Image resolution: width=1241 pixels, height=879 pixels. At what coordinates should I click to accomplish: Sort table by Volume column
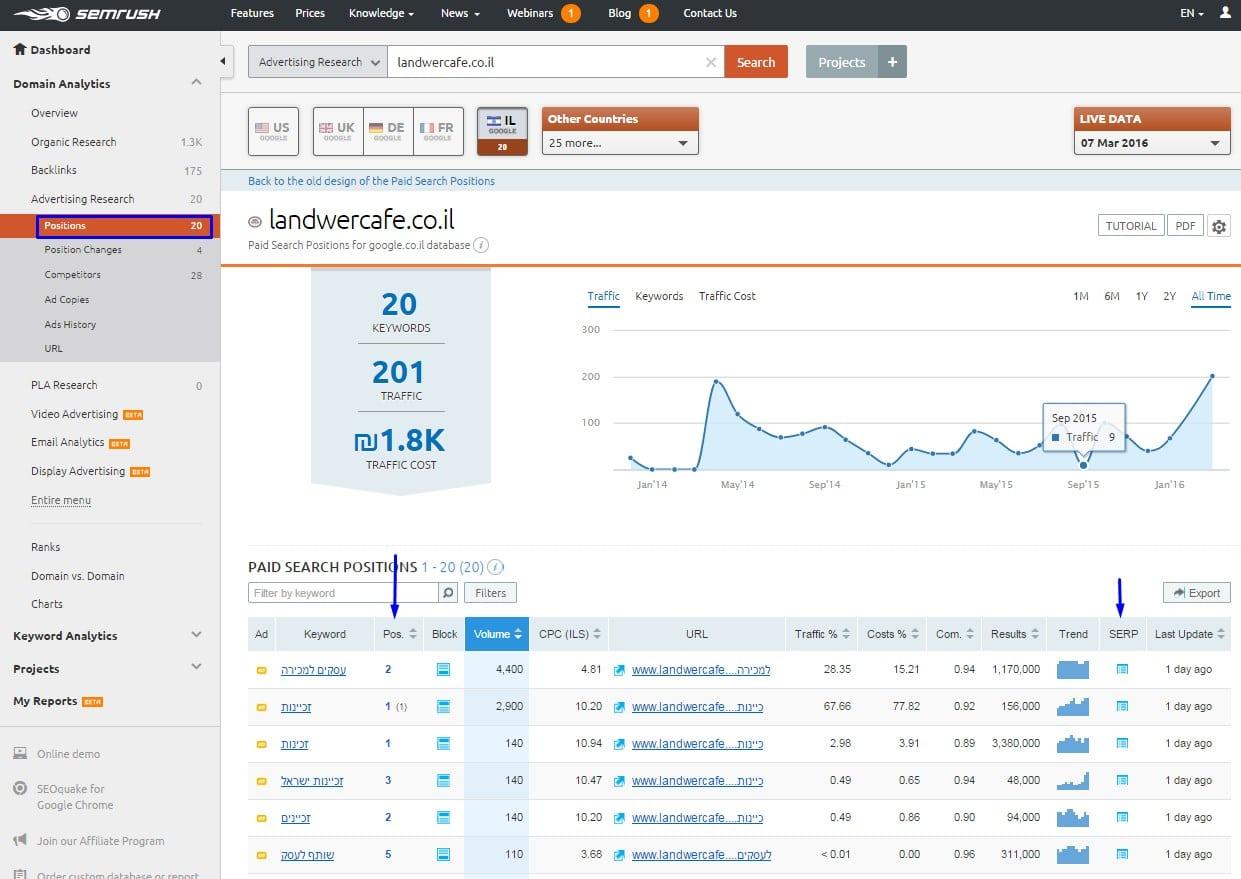tap(497, 634)
